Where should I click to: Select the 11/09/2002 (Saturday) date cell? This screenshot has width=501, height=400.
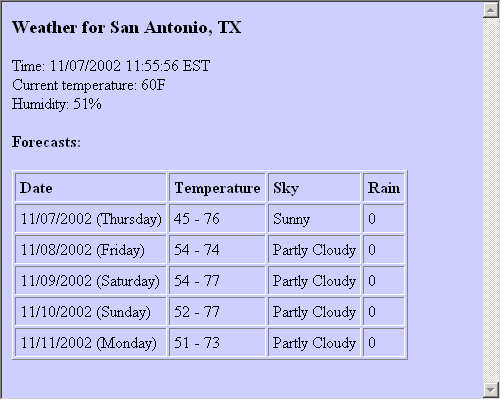coord(91,281)
